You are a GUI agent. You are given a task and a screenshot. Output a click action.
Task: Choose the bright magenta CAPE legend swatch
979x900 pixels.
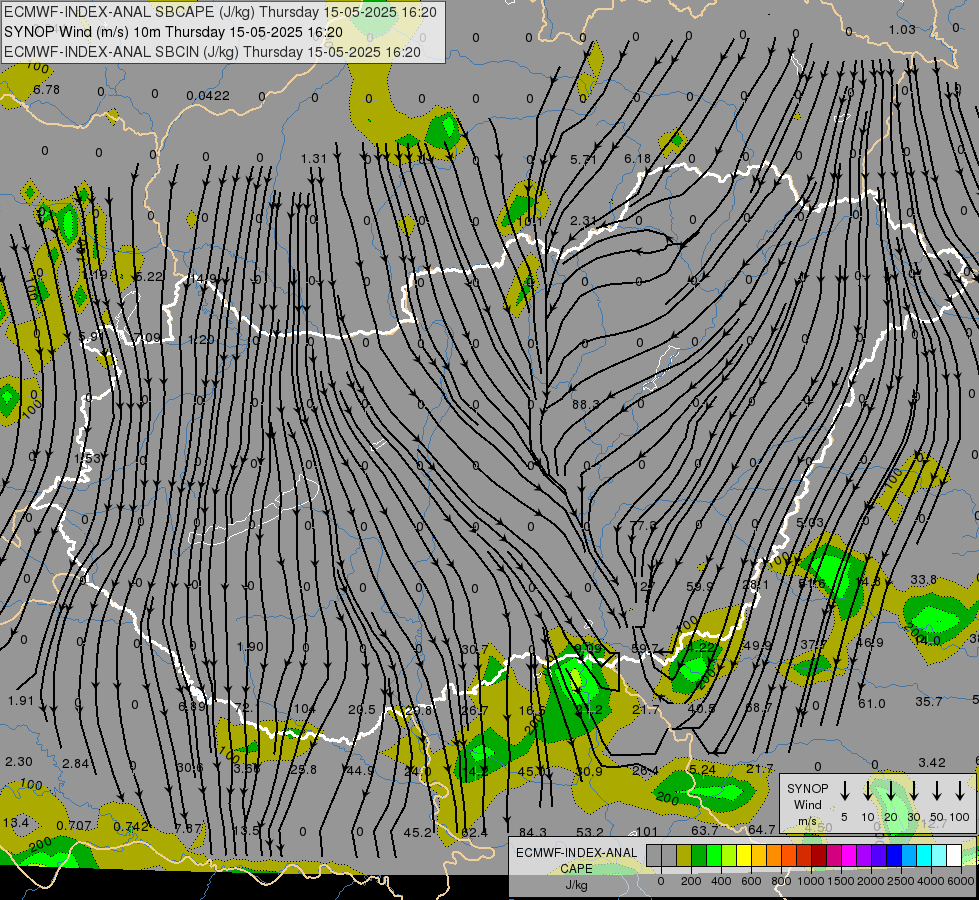[849, 855]
